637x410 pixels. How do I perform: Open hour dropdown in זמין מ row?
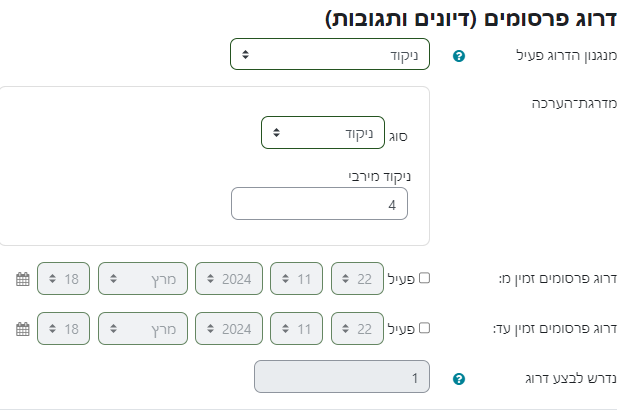pyautogui.click(x=296, y=279)
